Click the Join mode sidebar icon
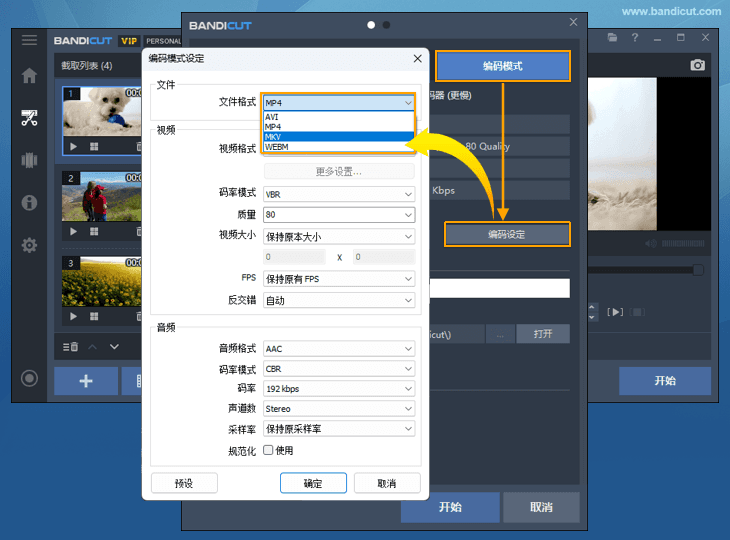The width and height of the screenshot is (730, 540). [x=29, y=160]
